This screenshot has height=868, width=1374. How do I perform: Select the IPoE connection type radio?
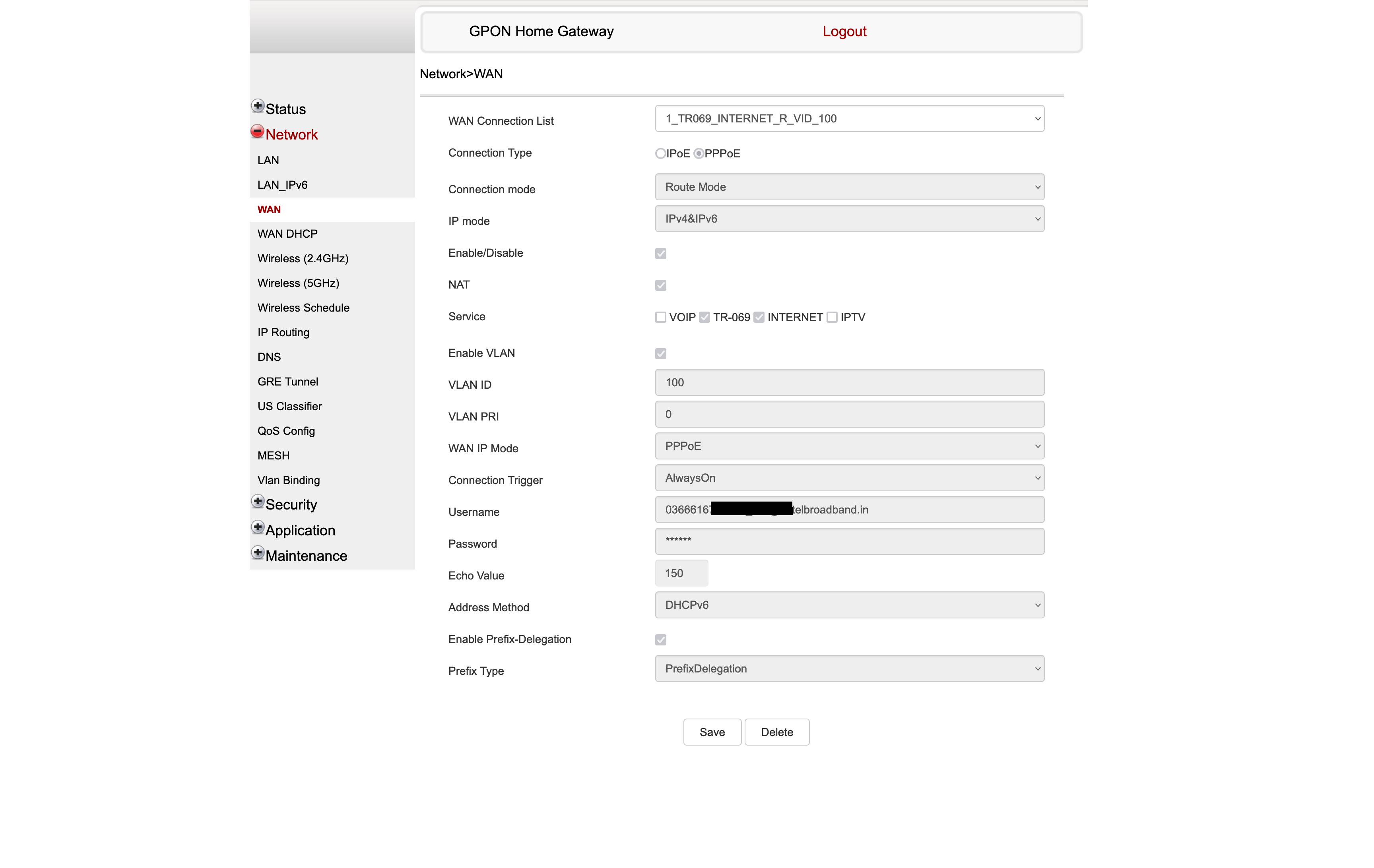[660, 153]
